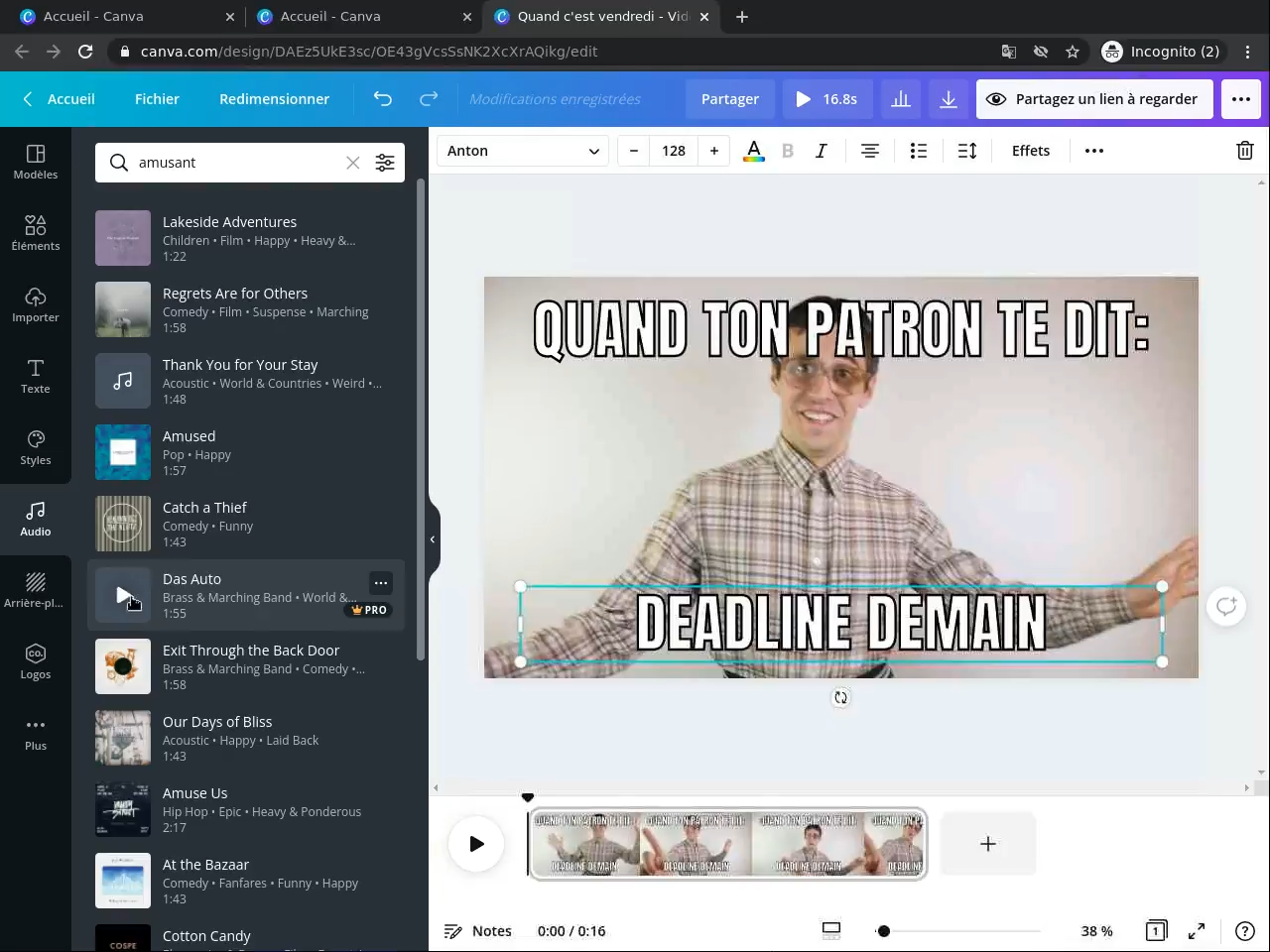The image size is (1270, 952).
Task: Open the Modèles side panel
Action: point(36,162)
